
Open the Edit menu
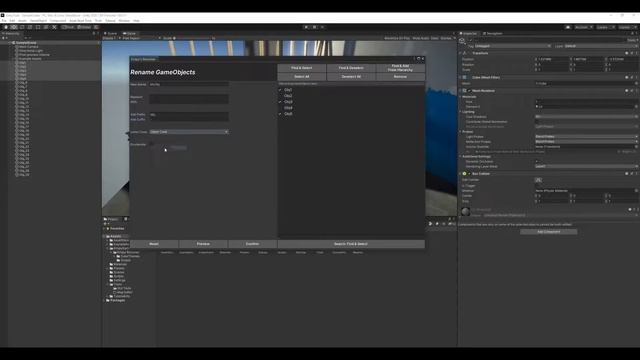pos(12,20)
